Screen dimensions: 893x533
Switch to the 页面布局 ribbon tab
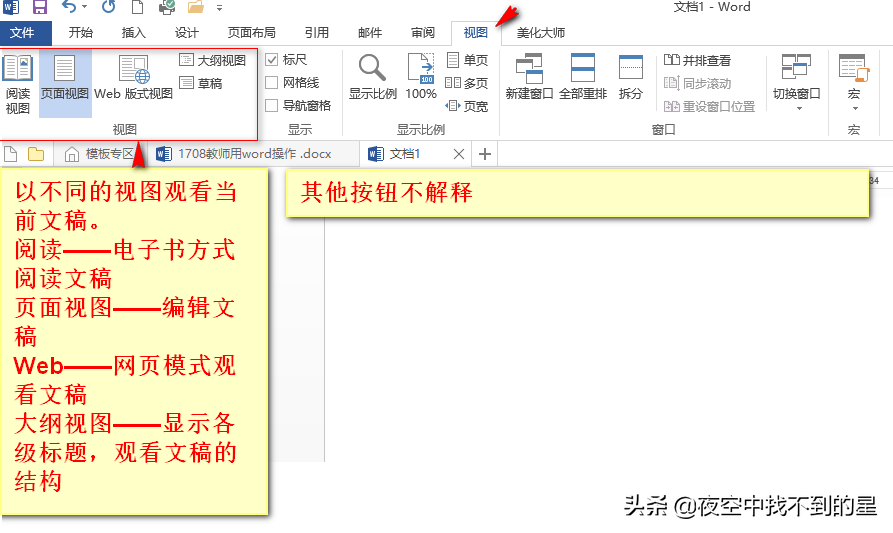[x=252, y=33]
